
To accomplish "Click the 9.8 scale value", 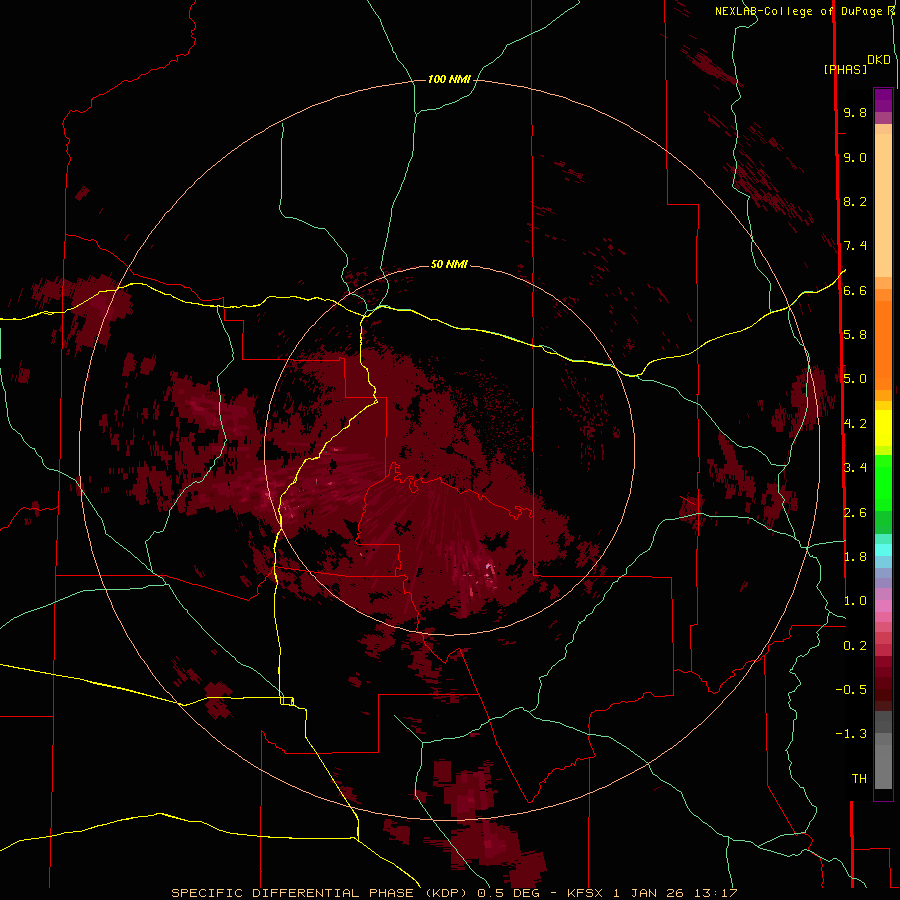I will [855, 113].
